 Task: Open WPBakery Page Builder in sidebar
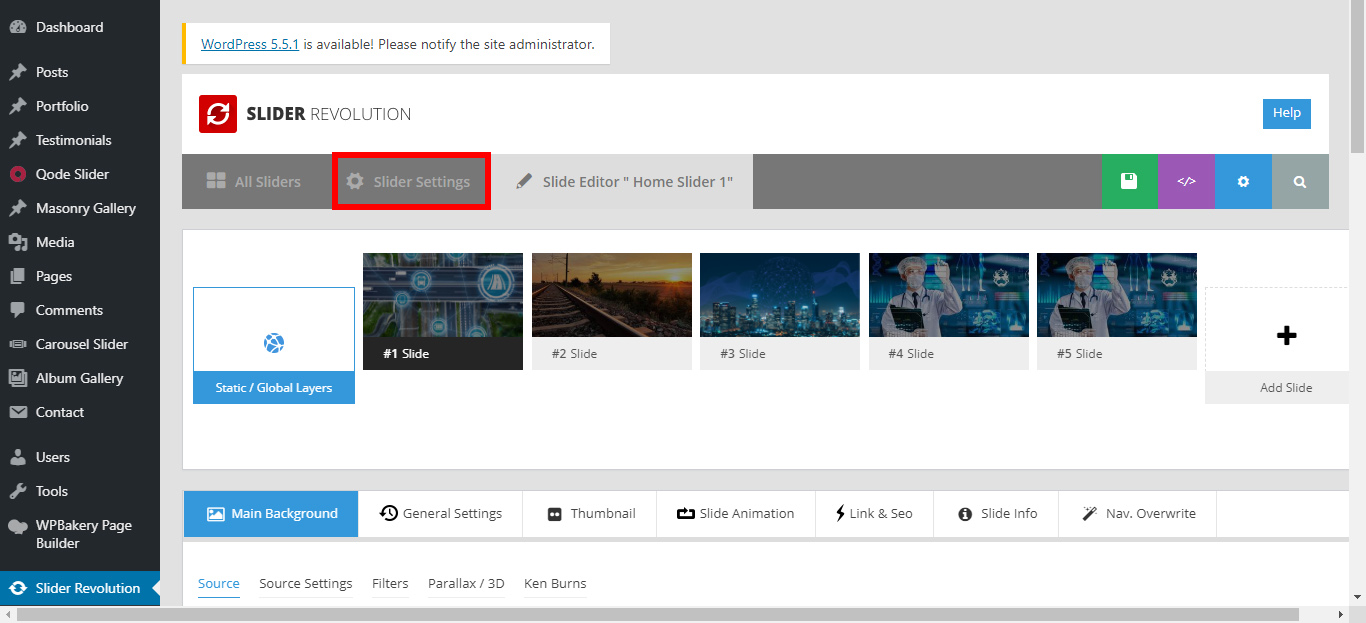[x=80, y=534]
